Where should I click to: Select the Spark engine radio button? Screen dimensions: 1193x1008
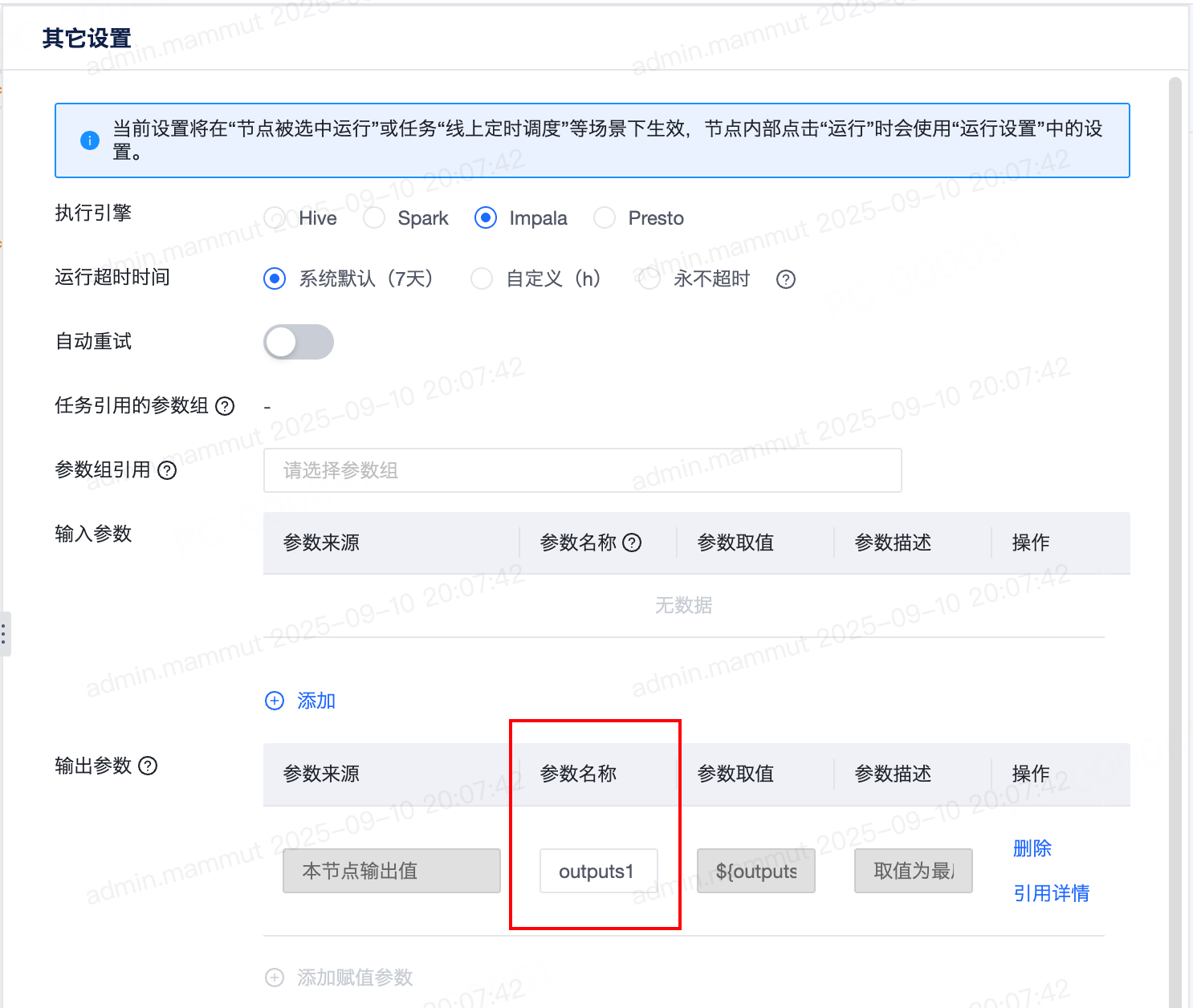click(x=374, y=218)
